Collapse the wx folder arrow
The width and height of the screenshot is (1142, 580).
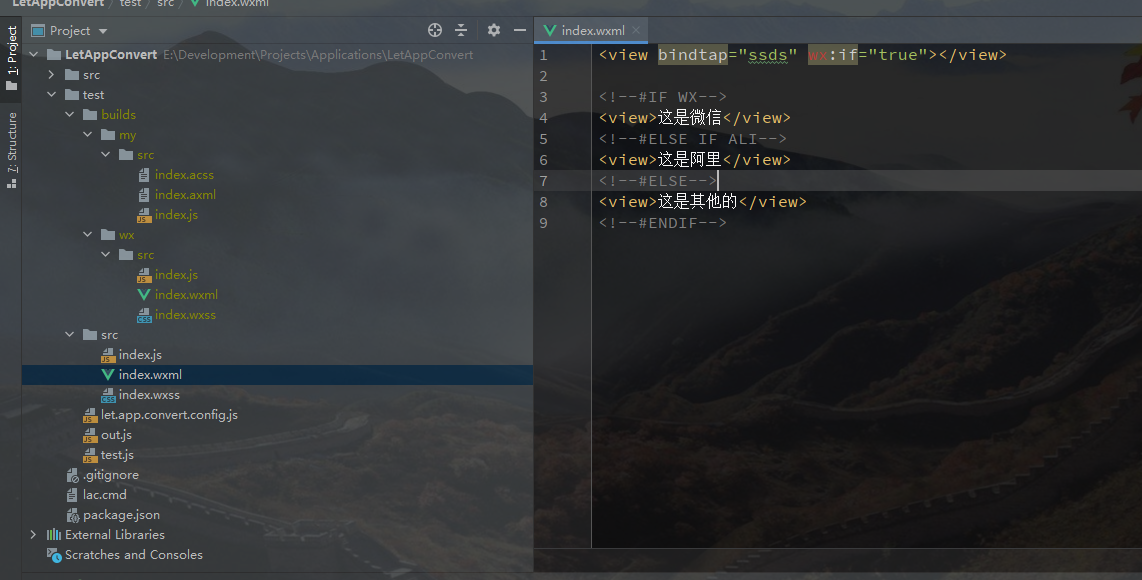[87, 235]
